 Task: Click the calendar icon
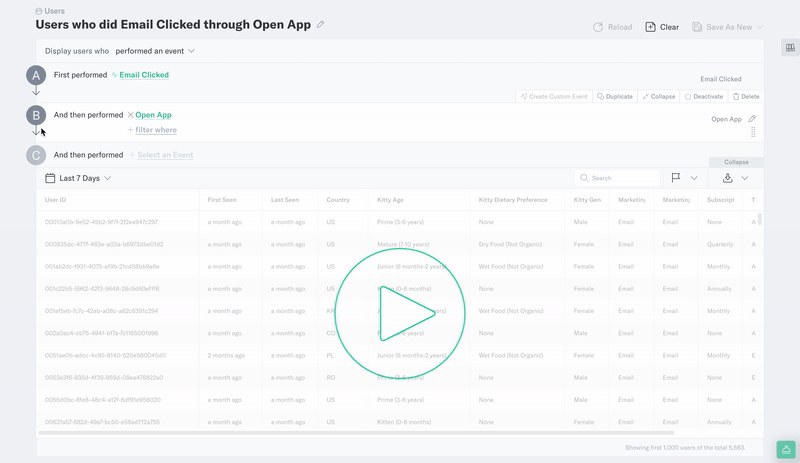50,178
